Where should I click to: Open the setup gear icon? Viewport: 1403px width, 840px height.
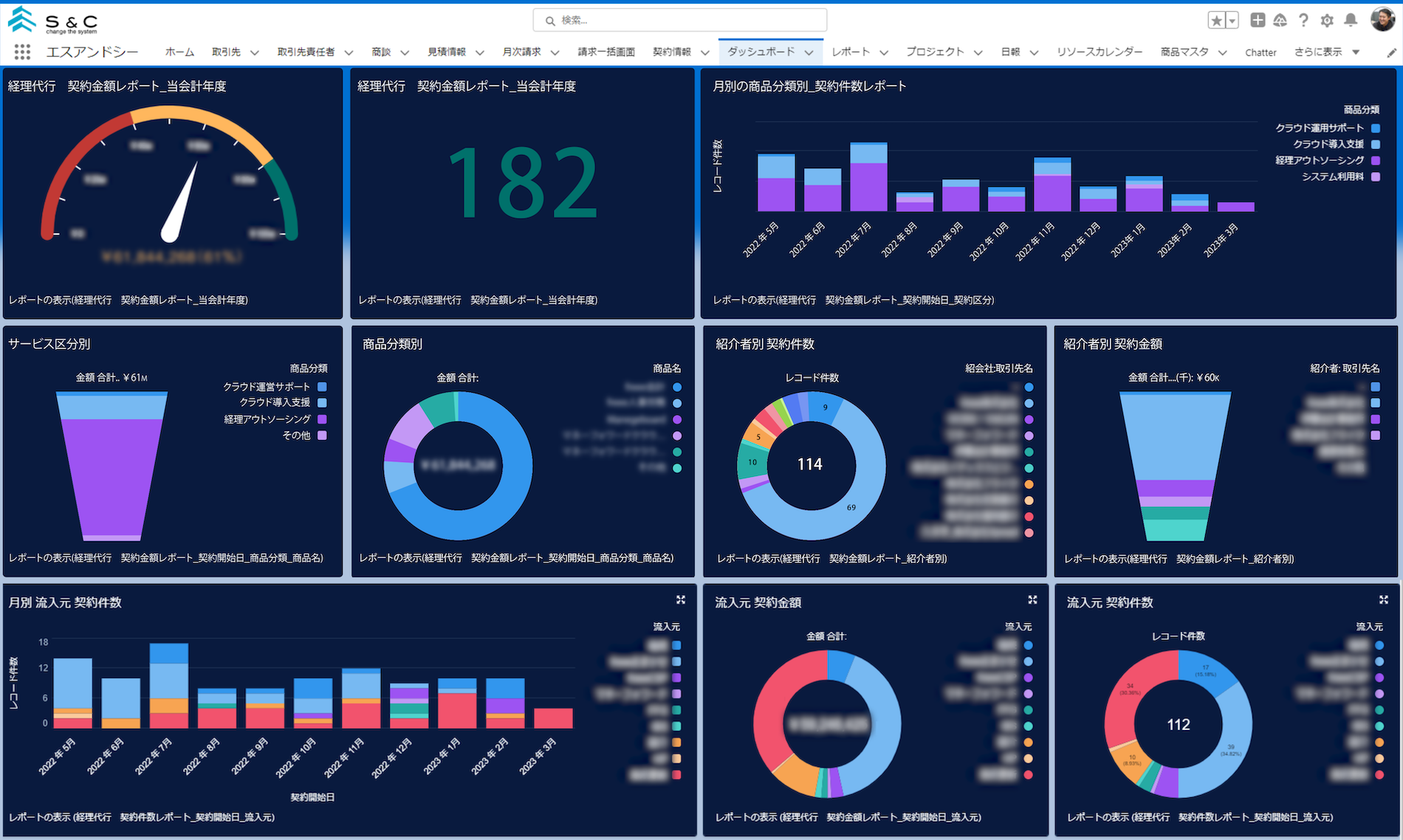click(x=1327, y=20)
